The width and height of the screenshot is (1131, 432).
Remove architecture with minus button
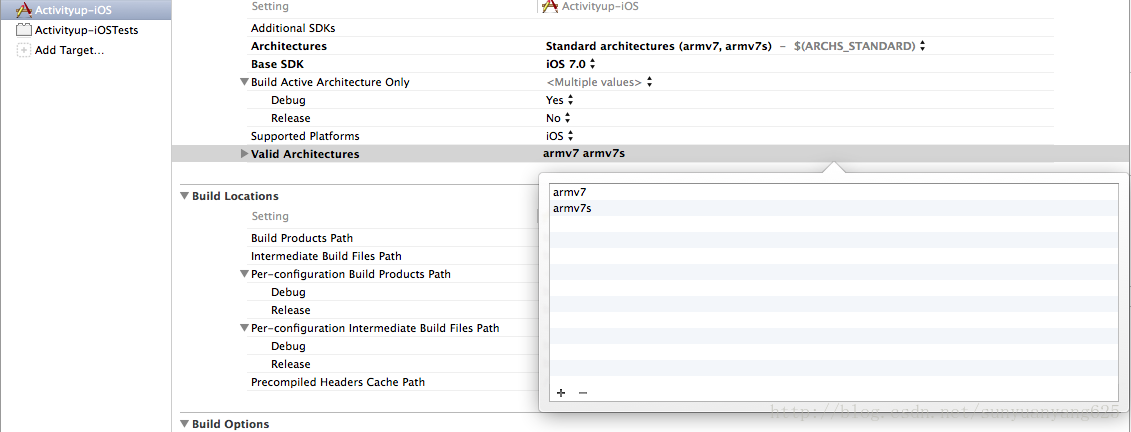(583, 393)
